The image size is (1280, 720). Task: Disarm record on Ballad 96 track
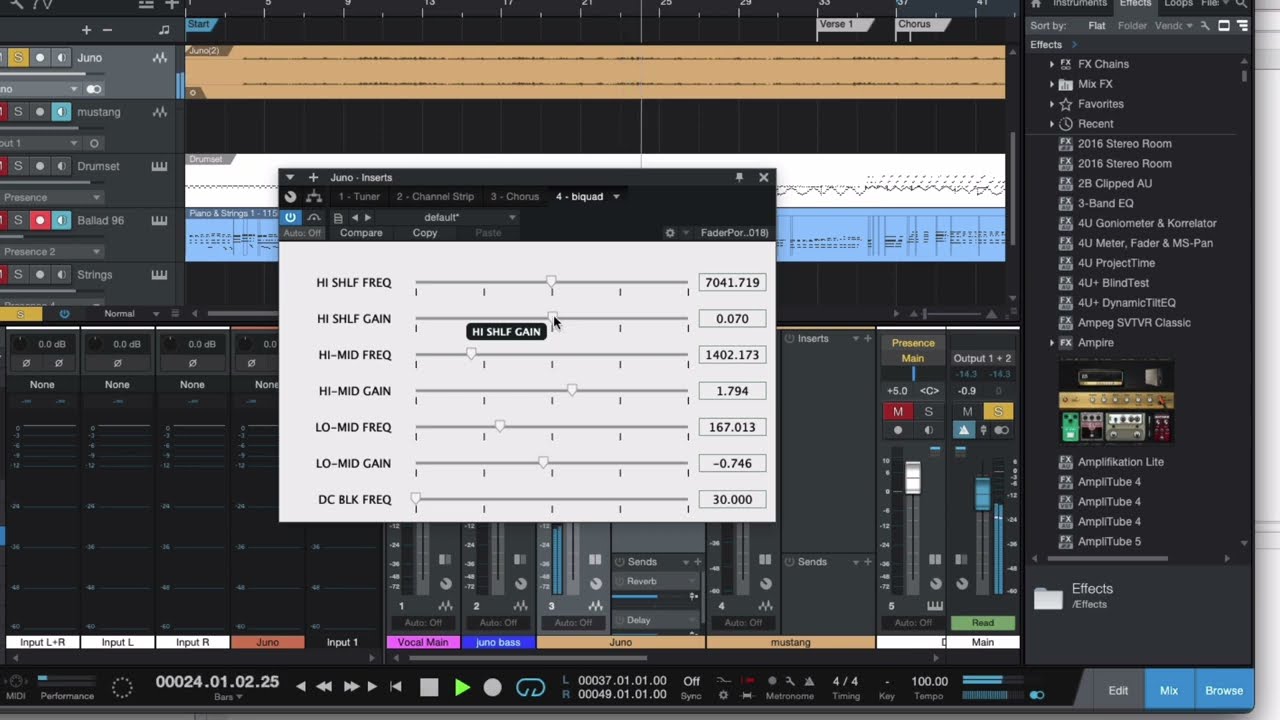pos(40,220)
